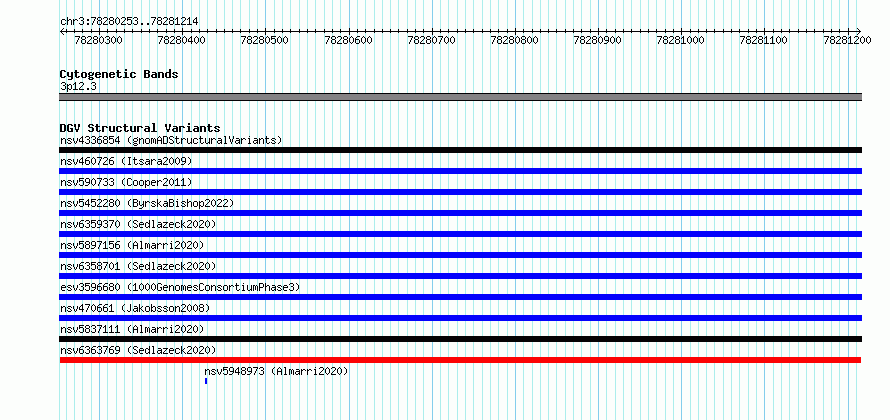Click ruler position 78281000
Image resolution: width=890 pixels, height=420 pixels.
(x=682, y=40)
